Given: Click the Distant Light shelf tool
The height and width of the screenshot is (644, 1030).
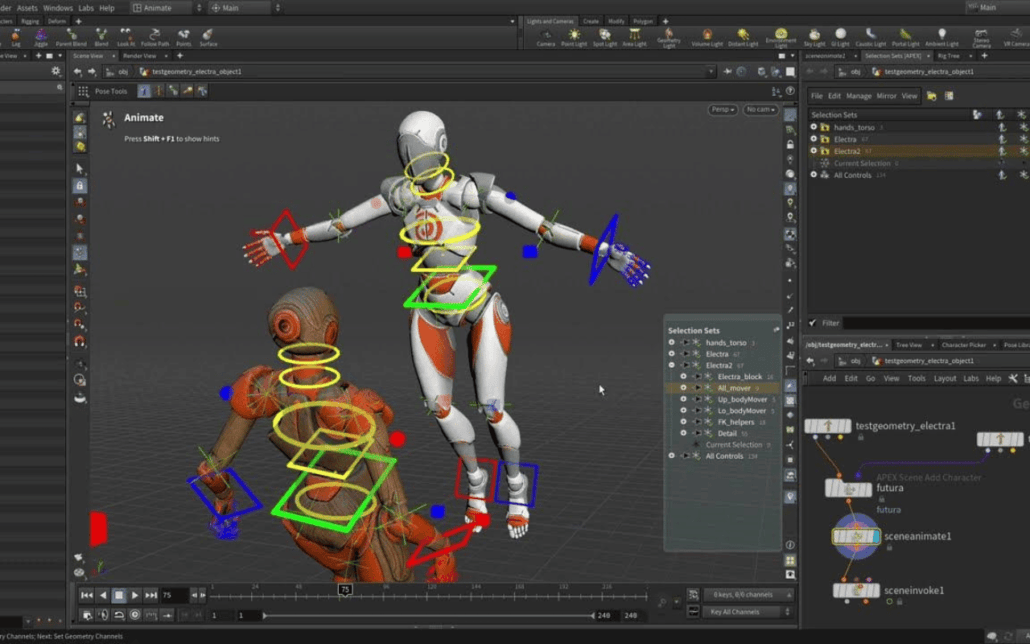Looking at the screenshot, I should pos(743,36).
